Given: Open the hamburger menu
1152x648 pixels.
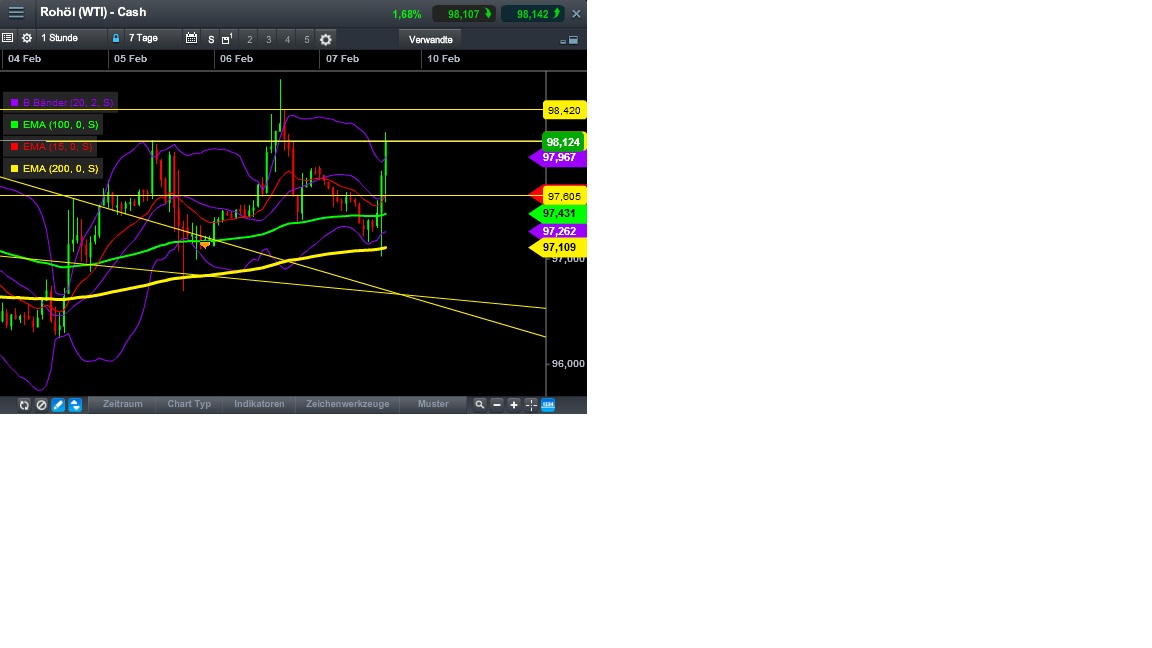Looking at the screenshot, I should click(15, 12).
